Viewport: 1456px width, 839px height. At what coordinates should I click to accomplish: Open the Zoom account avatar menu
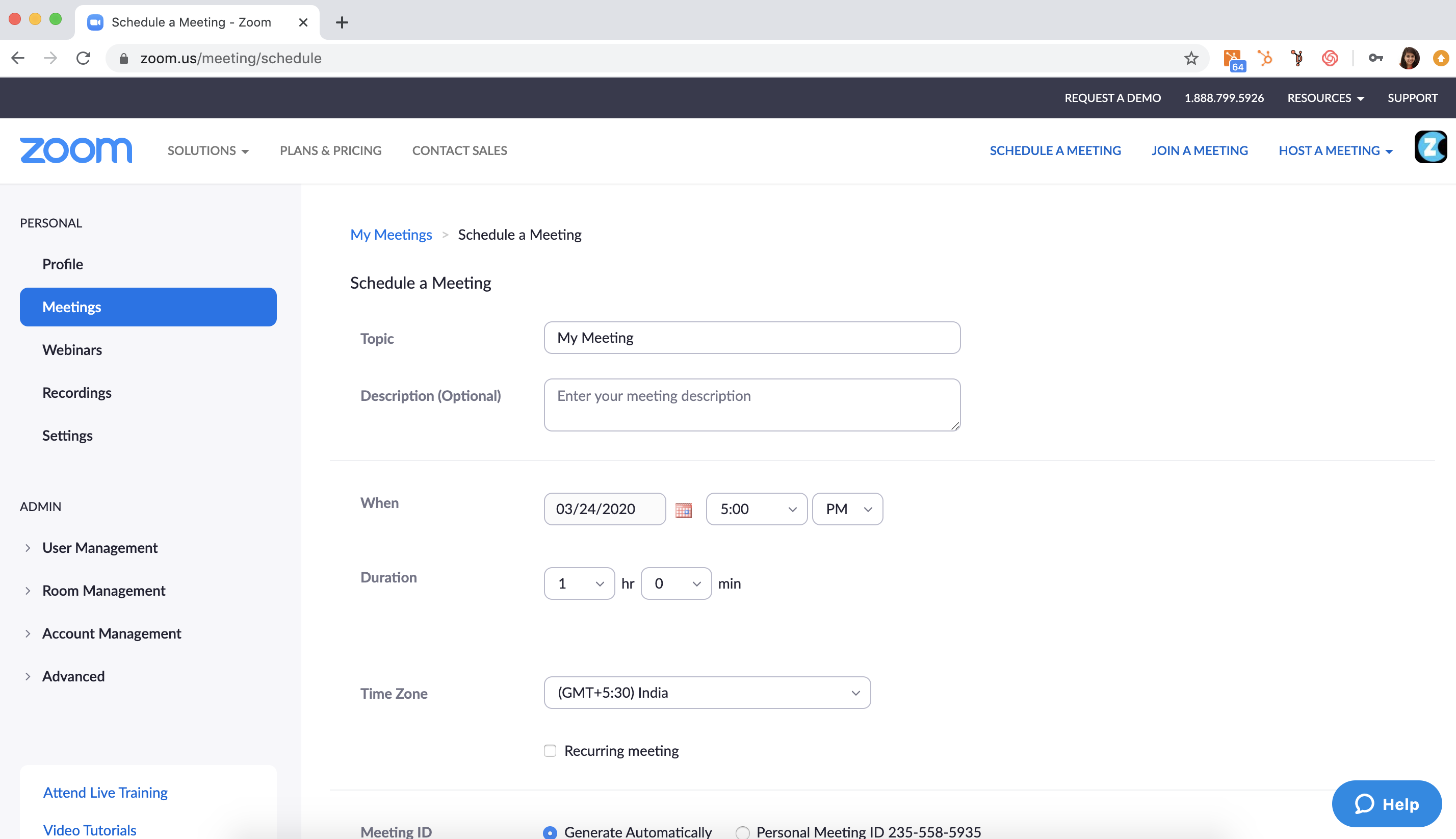1430,147
